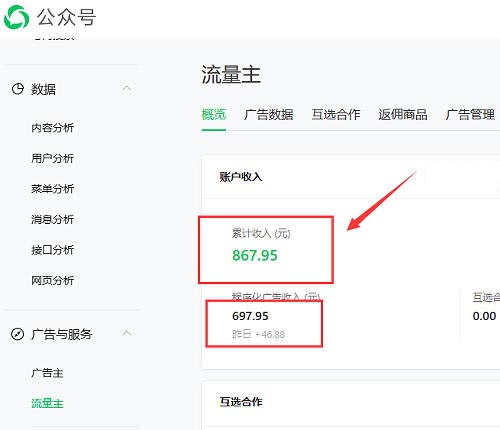Collapse the 广告与服务 section chevron

(127, 333)
